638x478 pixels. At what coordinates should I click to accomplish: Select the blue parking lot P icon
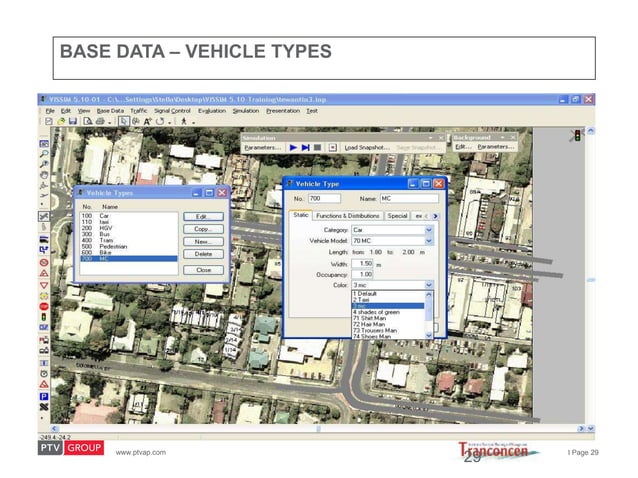tap(43, 396)
